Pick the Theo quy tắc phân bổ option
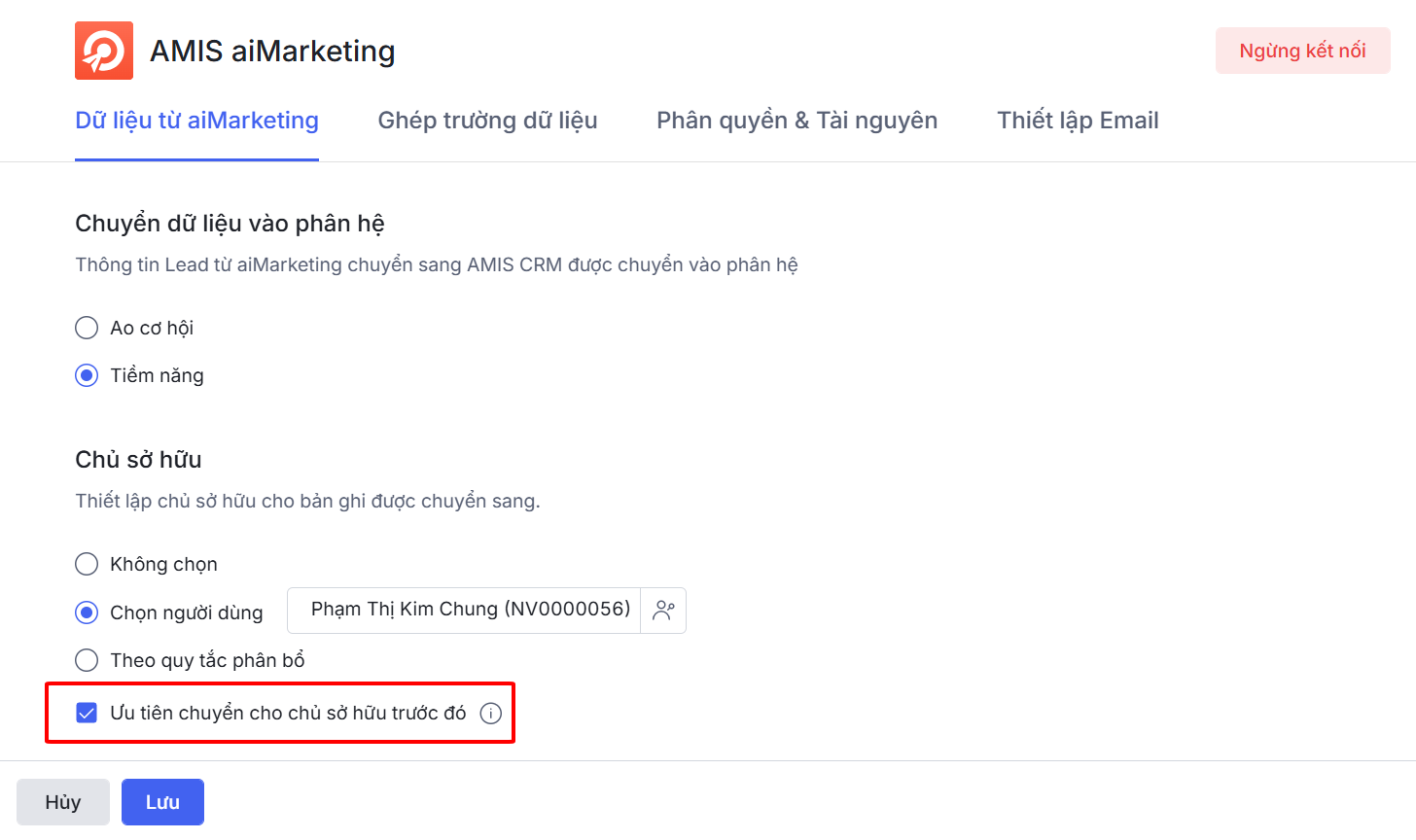The width and height of the screenshot is (1416, 840). click(87, 660)
